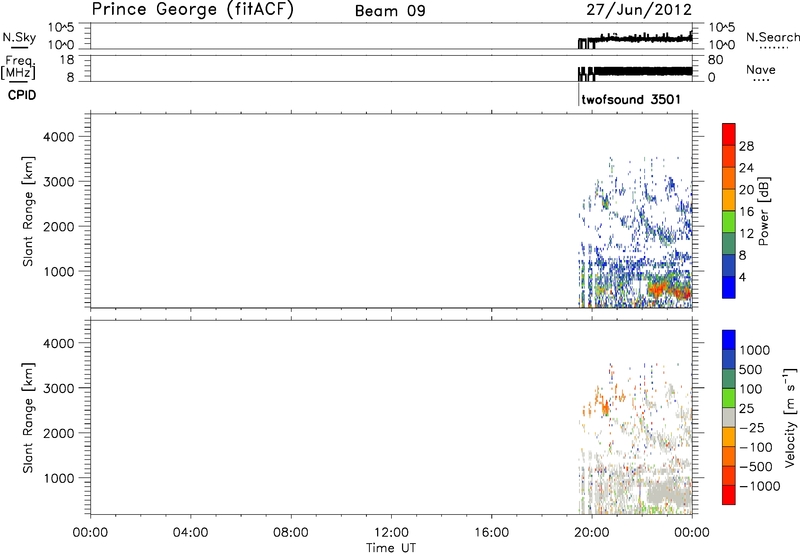Image resolution: width=800 pixels, height=554 pixels.
Task: Click the "12:00" time axis label
Action: click(x=391, y=533)
